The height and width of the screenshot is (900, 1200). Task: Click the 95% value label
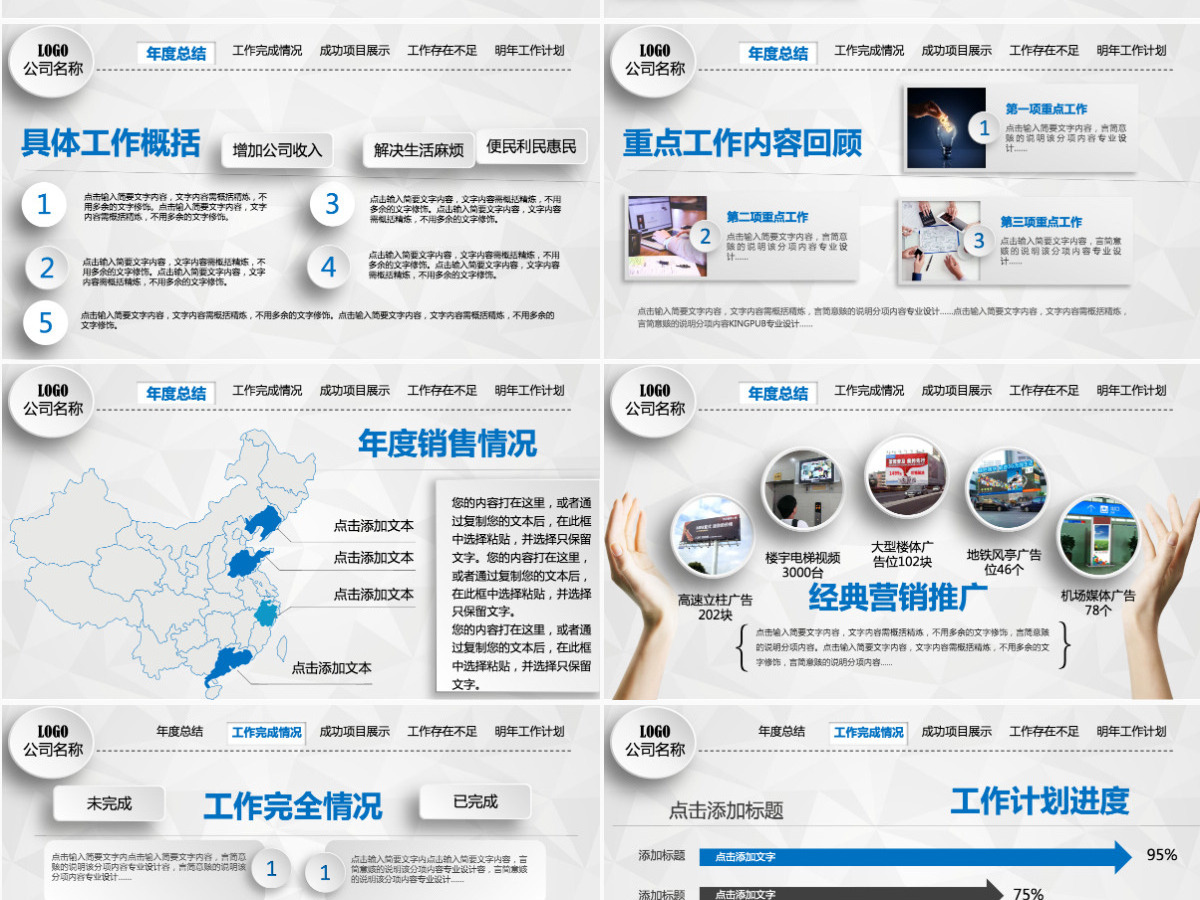(1162, 855)
